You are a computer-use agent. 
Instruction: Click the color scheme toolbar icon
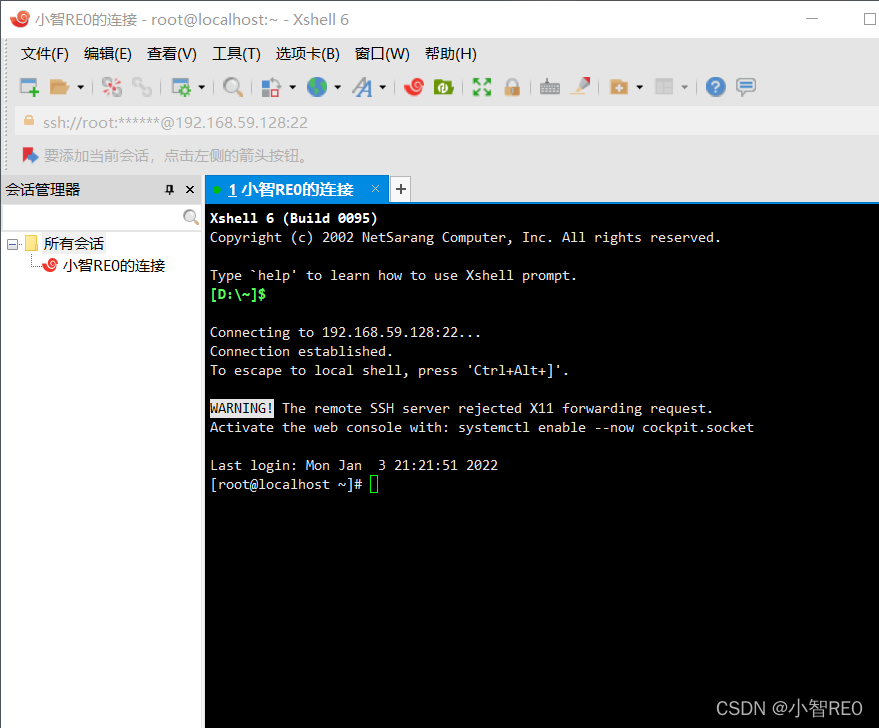(271, 87)
